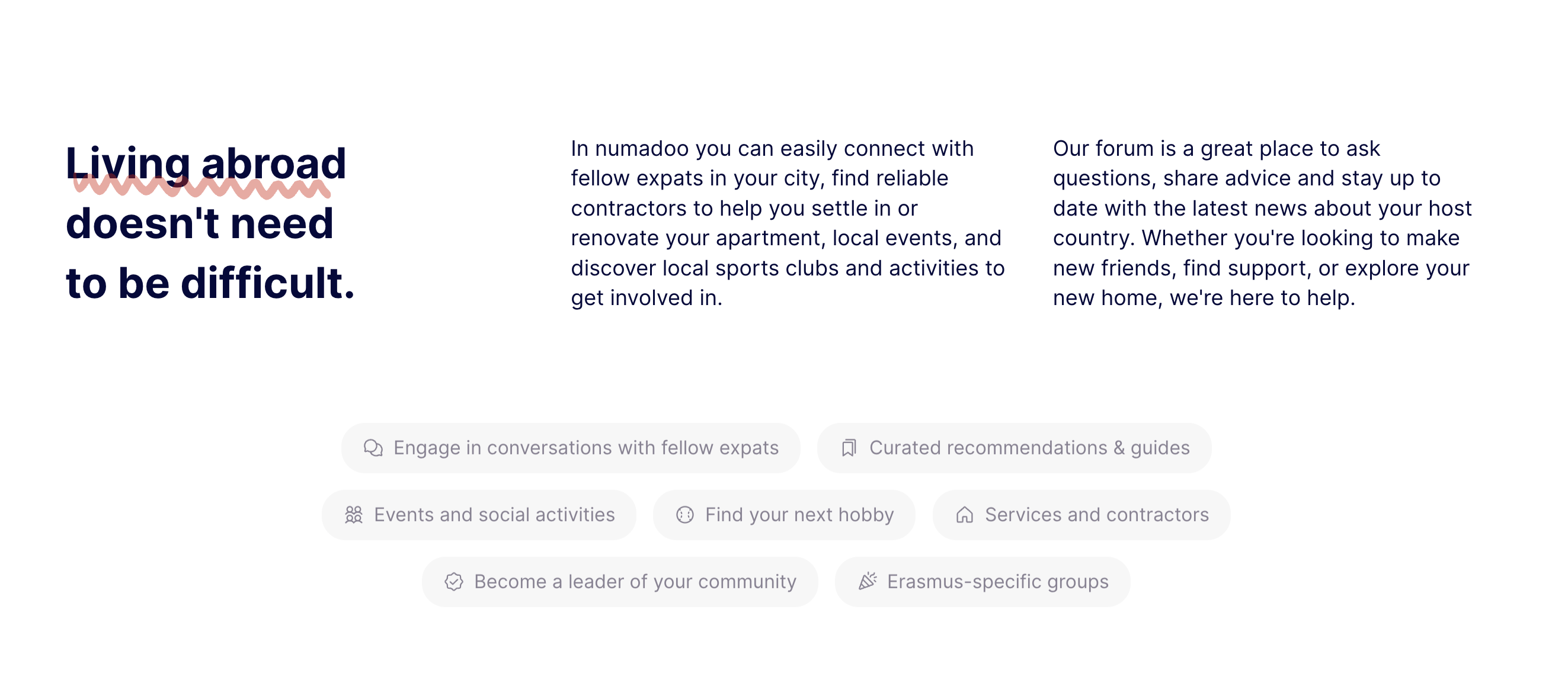This screenshot has height=699, width=1568.
Task: Click the house icon for services
Action: pos(964,515)
